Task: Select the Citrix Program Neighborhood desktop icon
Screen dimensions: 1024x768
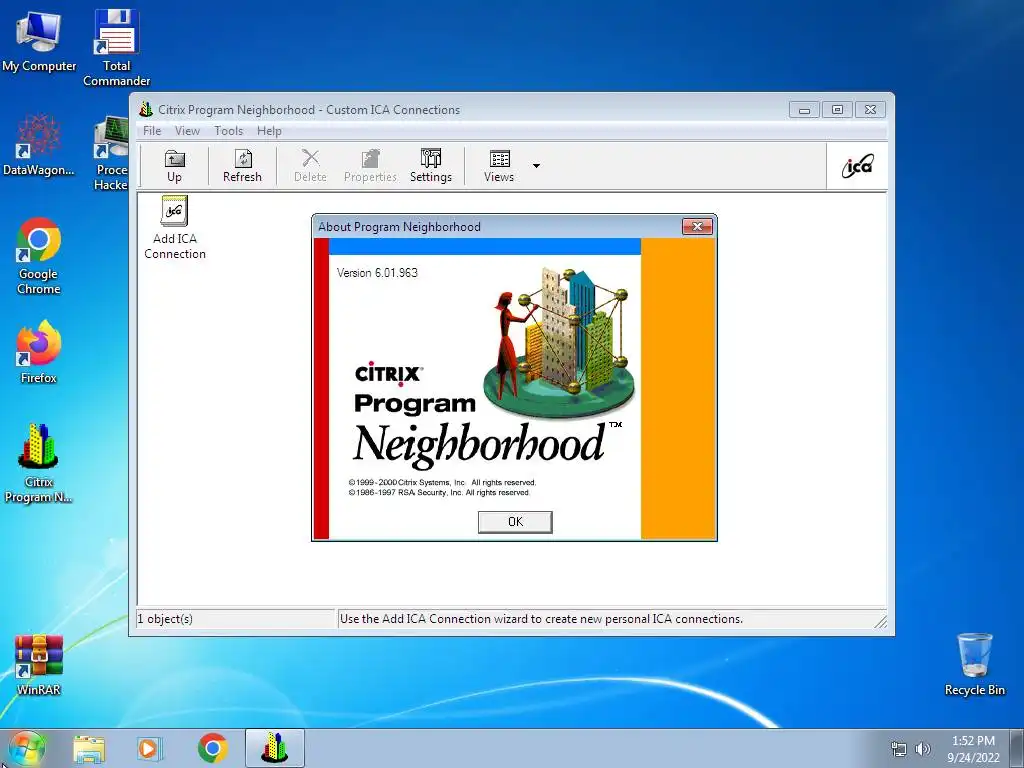Action: tap(39, 464)
